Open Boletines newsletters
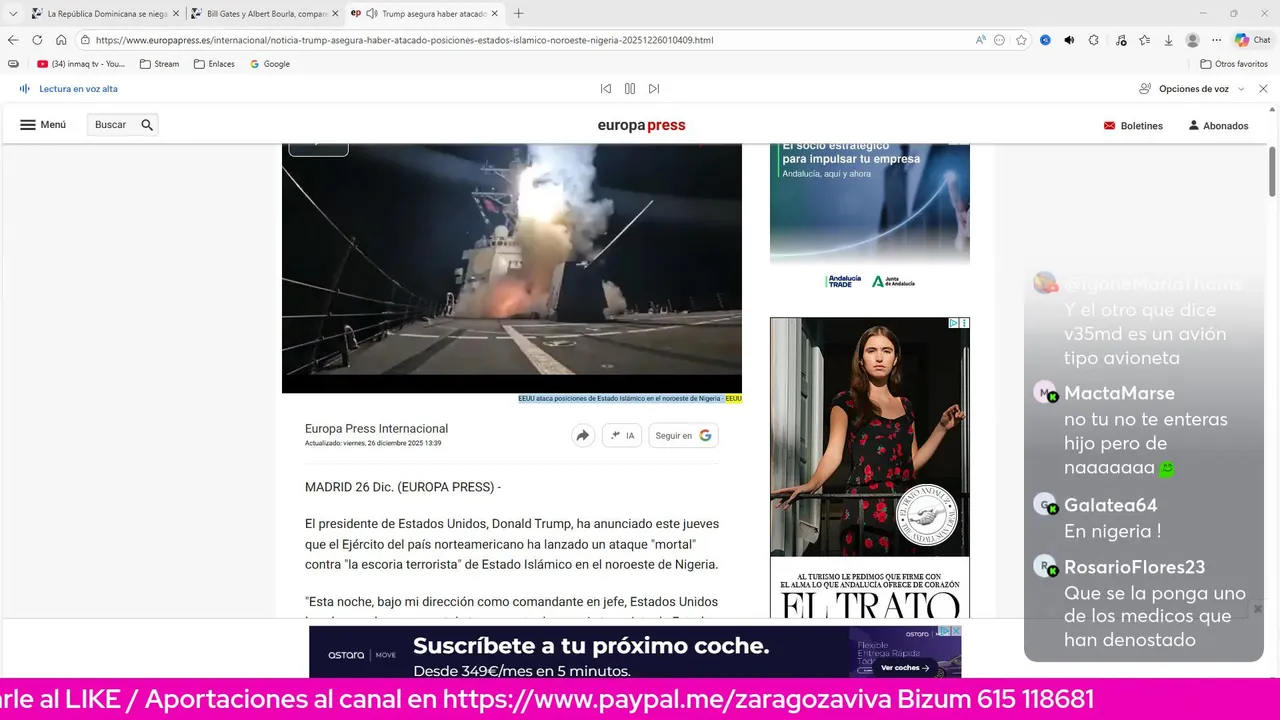Screen dimensions: 1280x720 [1133, 126]
